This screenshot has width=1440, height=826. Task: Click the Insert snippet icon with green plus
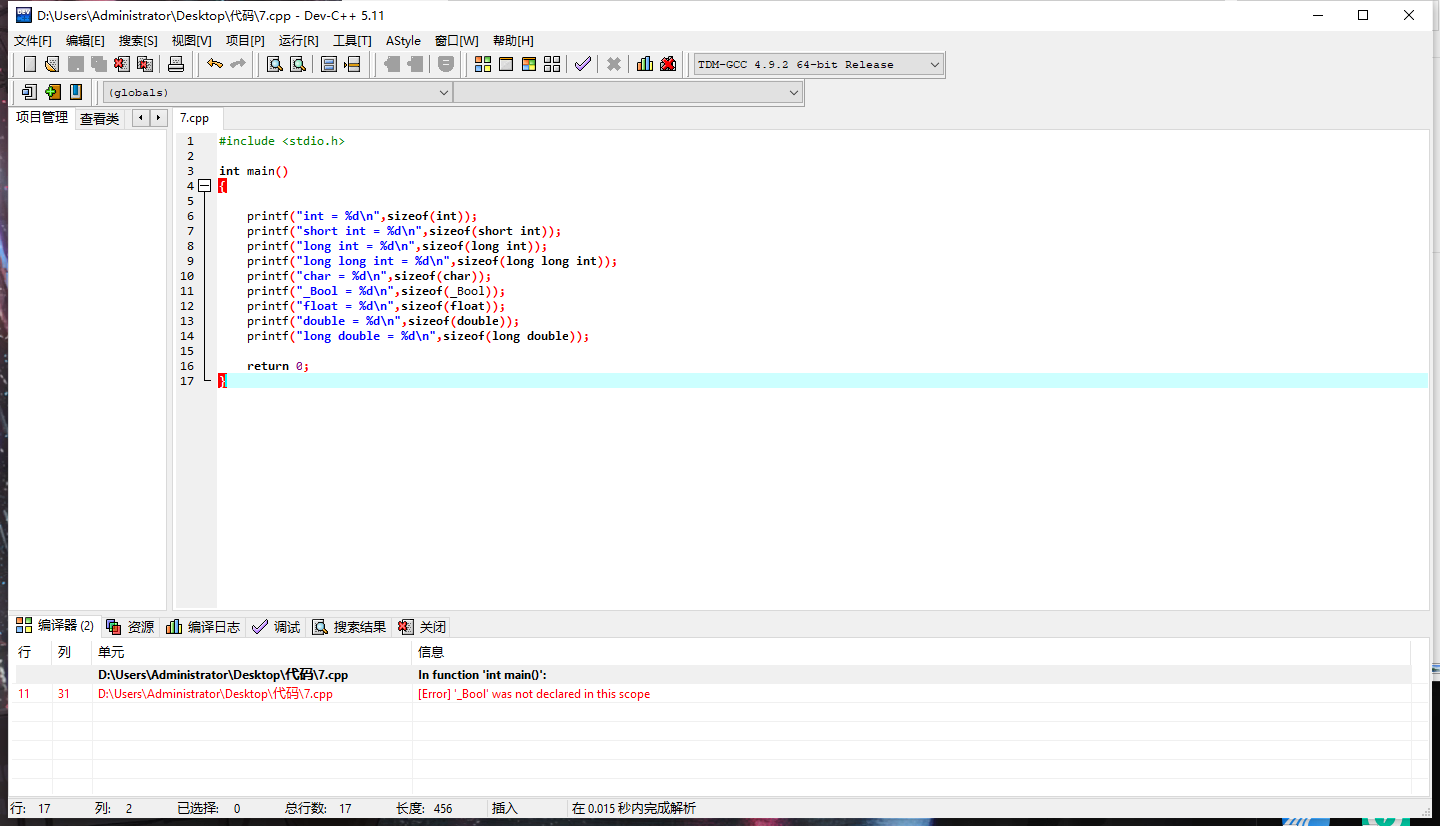[52, 92]
